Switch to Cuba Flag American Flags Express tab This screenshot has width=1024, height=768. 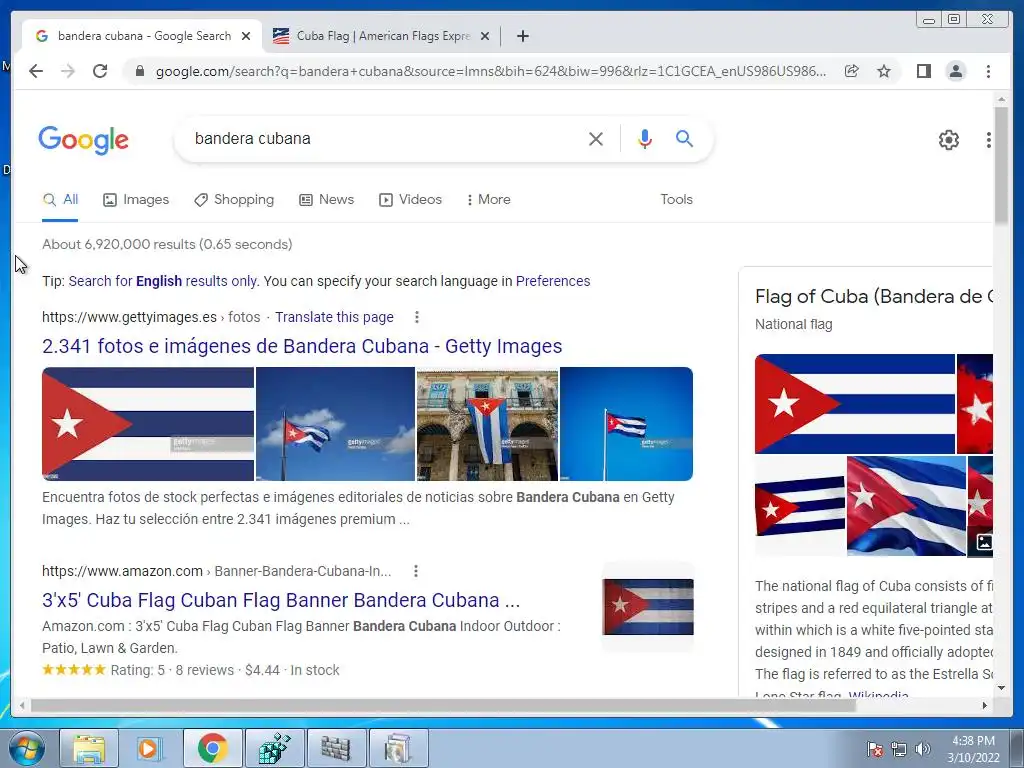tap(382, 36)
